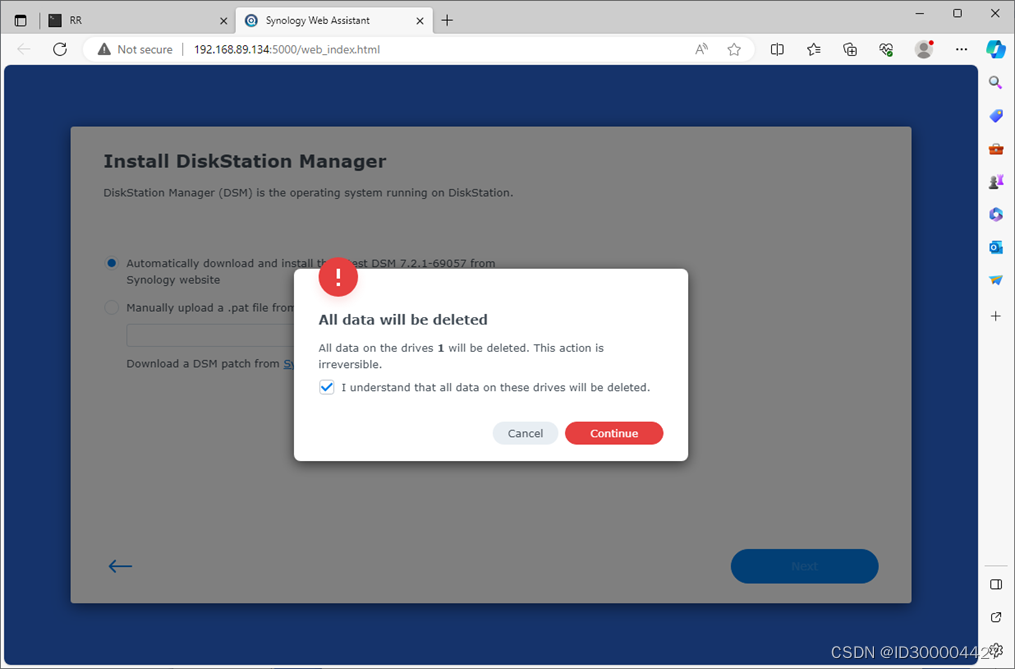Refresh the current page
This screenshot has height=669, width=1015.
(60, 49)
